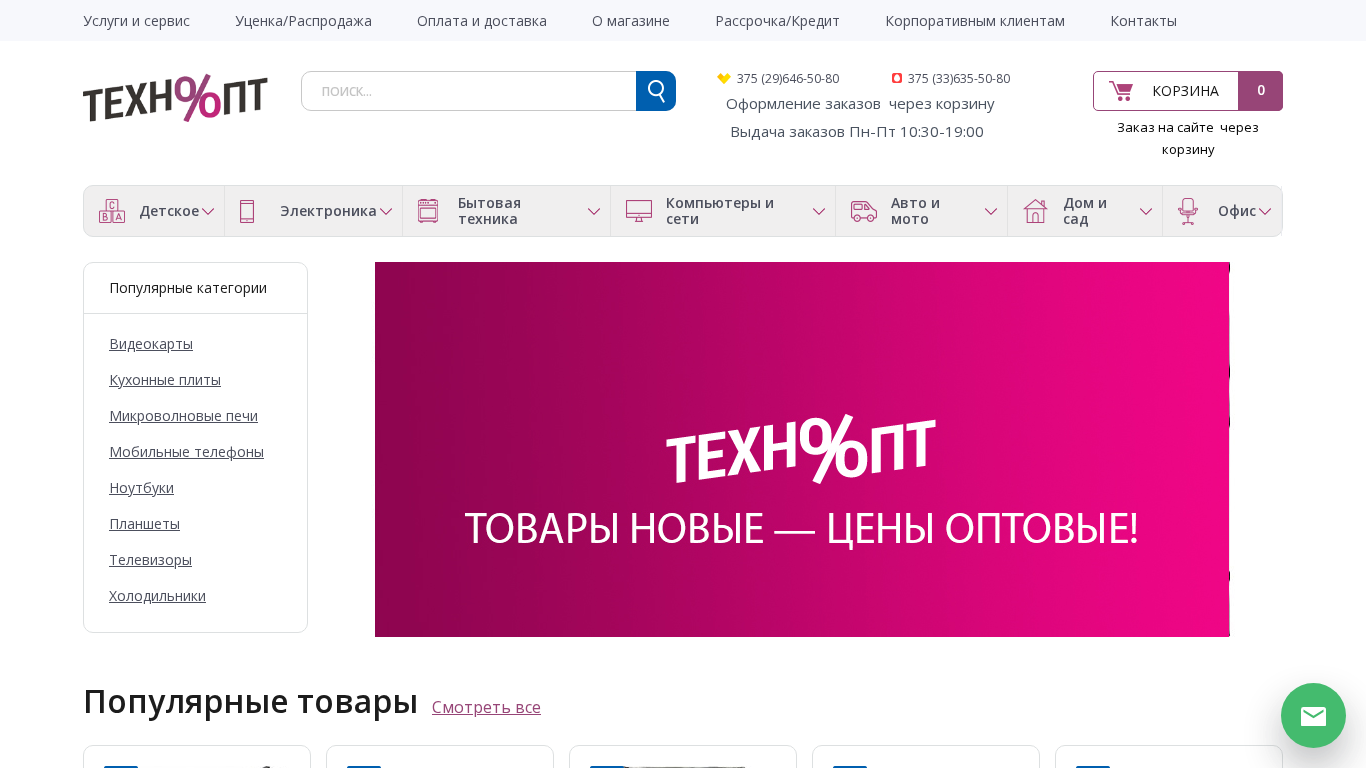Open Услуги и сервис menu item
This screenshot has width=1366, height=768.
[136, 20]
